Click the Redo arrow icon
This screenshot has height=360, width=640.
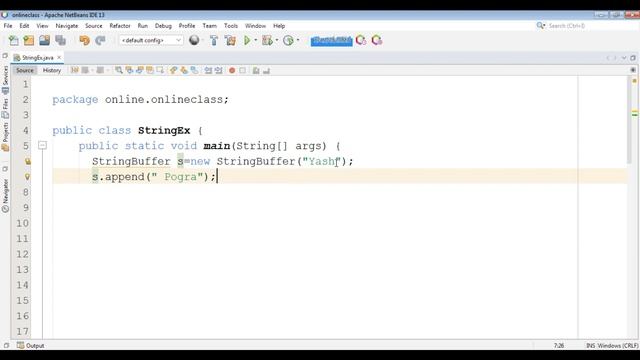point(100,40)
